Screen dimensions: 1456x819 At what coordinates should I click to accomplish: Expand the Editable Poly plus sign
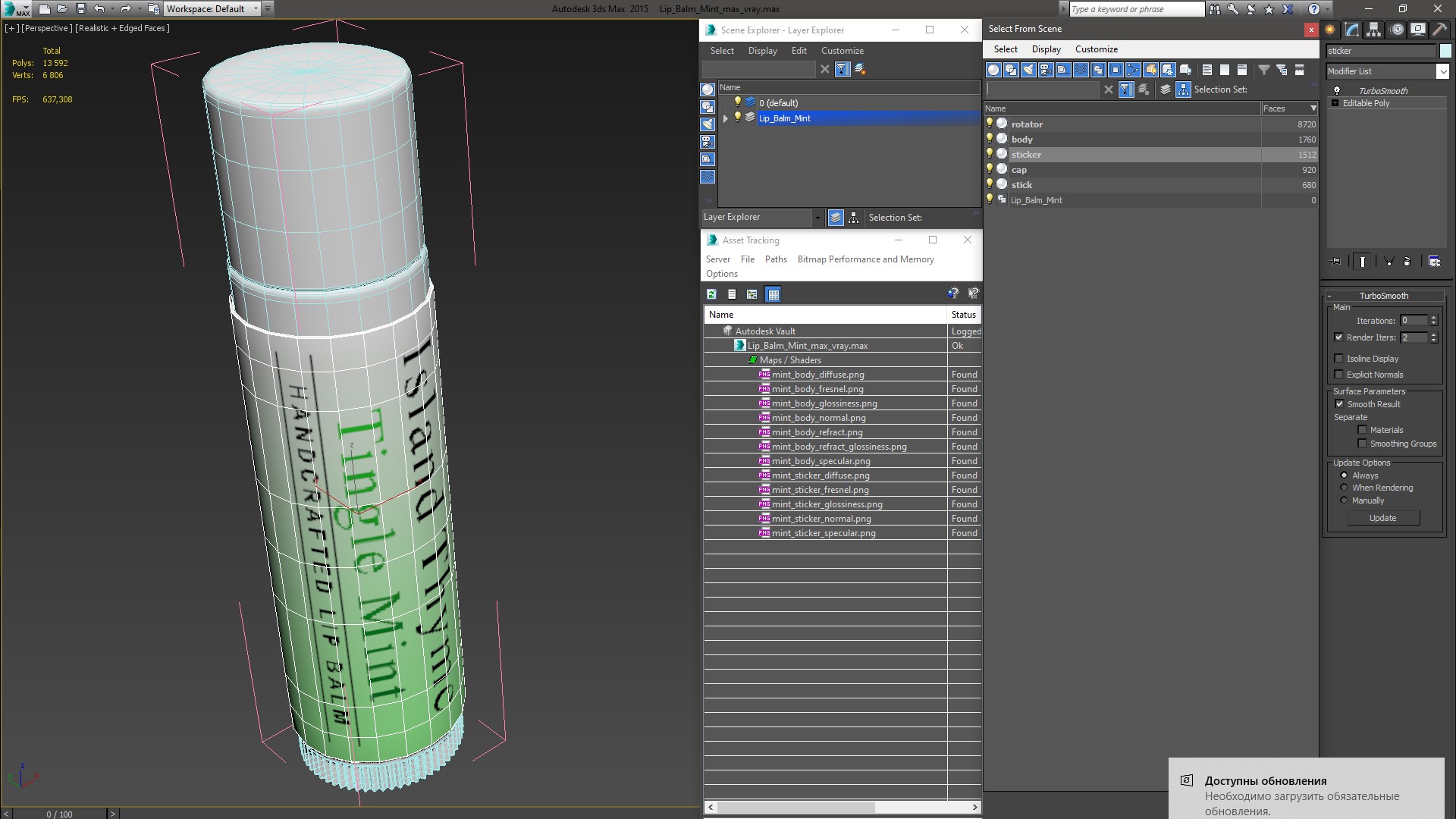coord(1335,103)
